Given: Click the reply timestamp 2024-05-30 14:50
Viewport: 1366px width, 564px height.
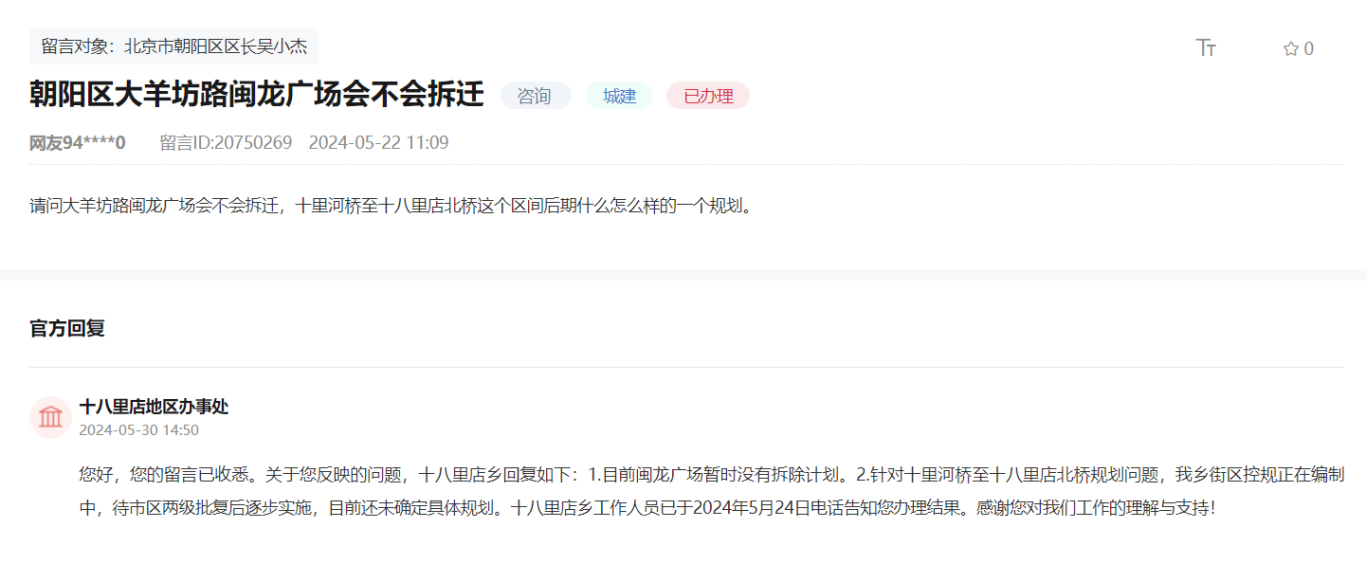Looking at the screenshot, I should [x=139, y=430].
